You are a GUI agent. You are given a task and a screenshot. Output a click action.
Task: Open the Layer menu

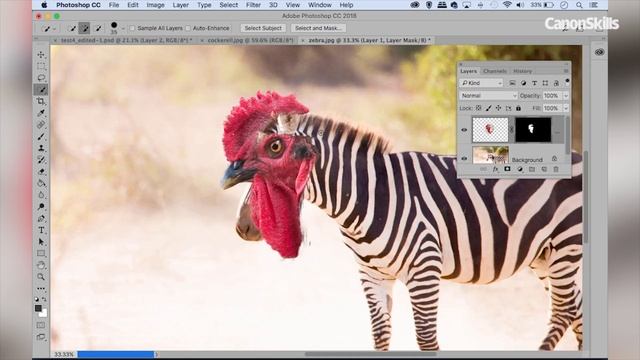tap(180, 5)
